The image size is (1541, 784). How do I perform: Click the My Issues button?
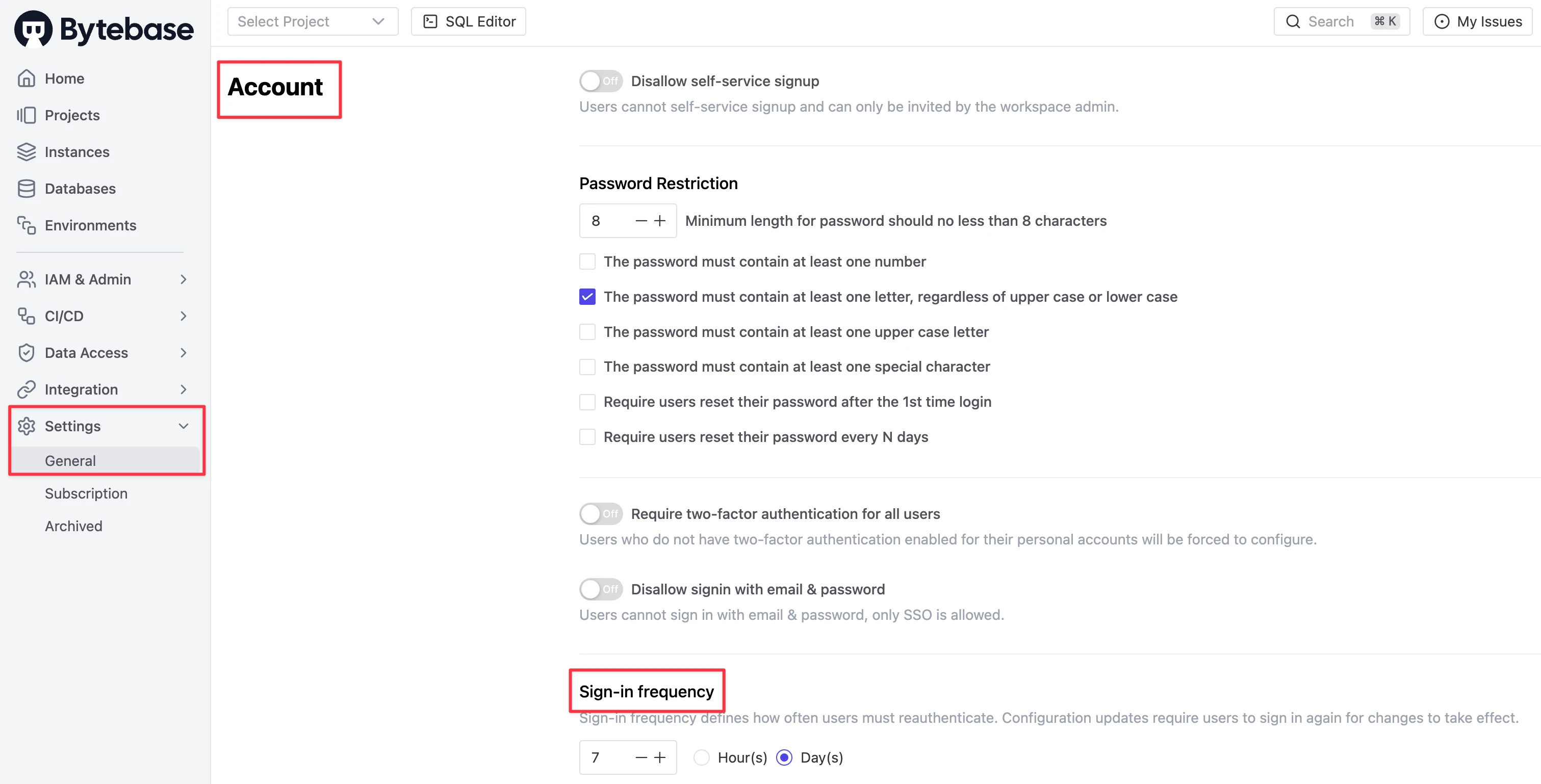click(x=1477, y=21)
